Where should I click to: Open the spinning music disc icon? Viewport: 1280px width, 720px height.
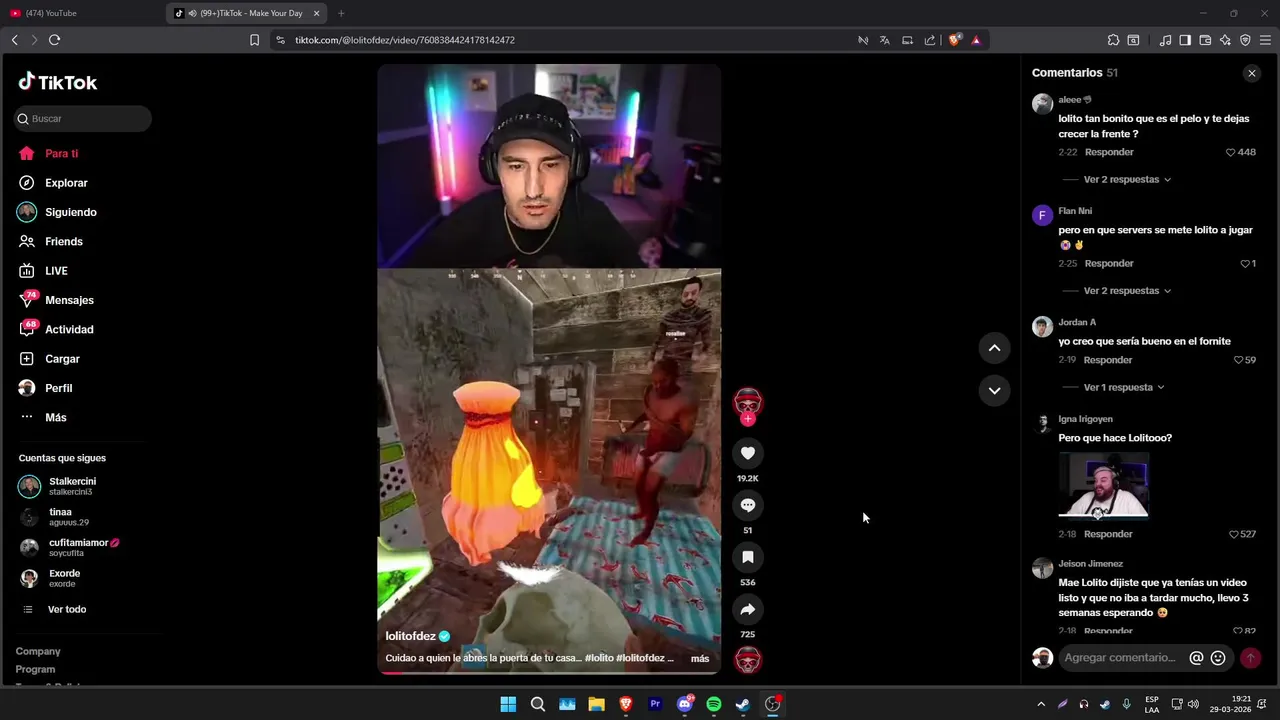pos(748,660)
